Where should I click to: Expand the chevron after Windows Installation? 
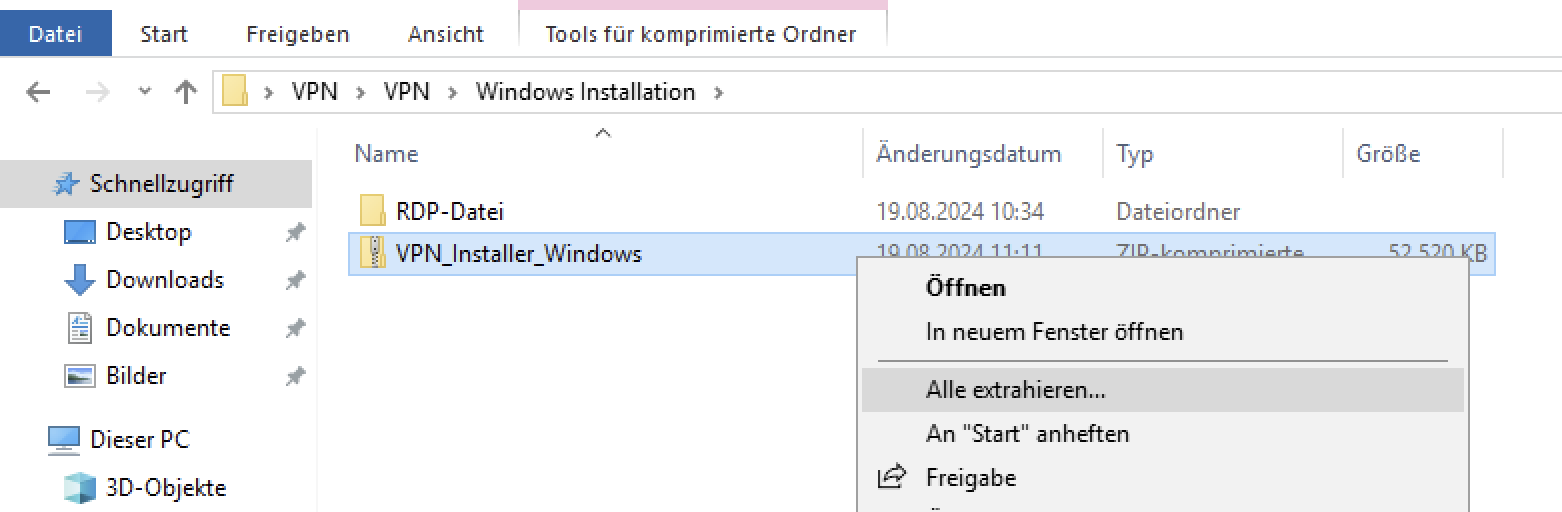717,92
